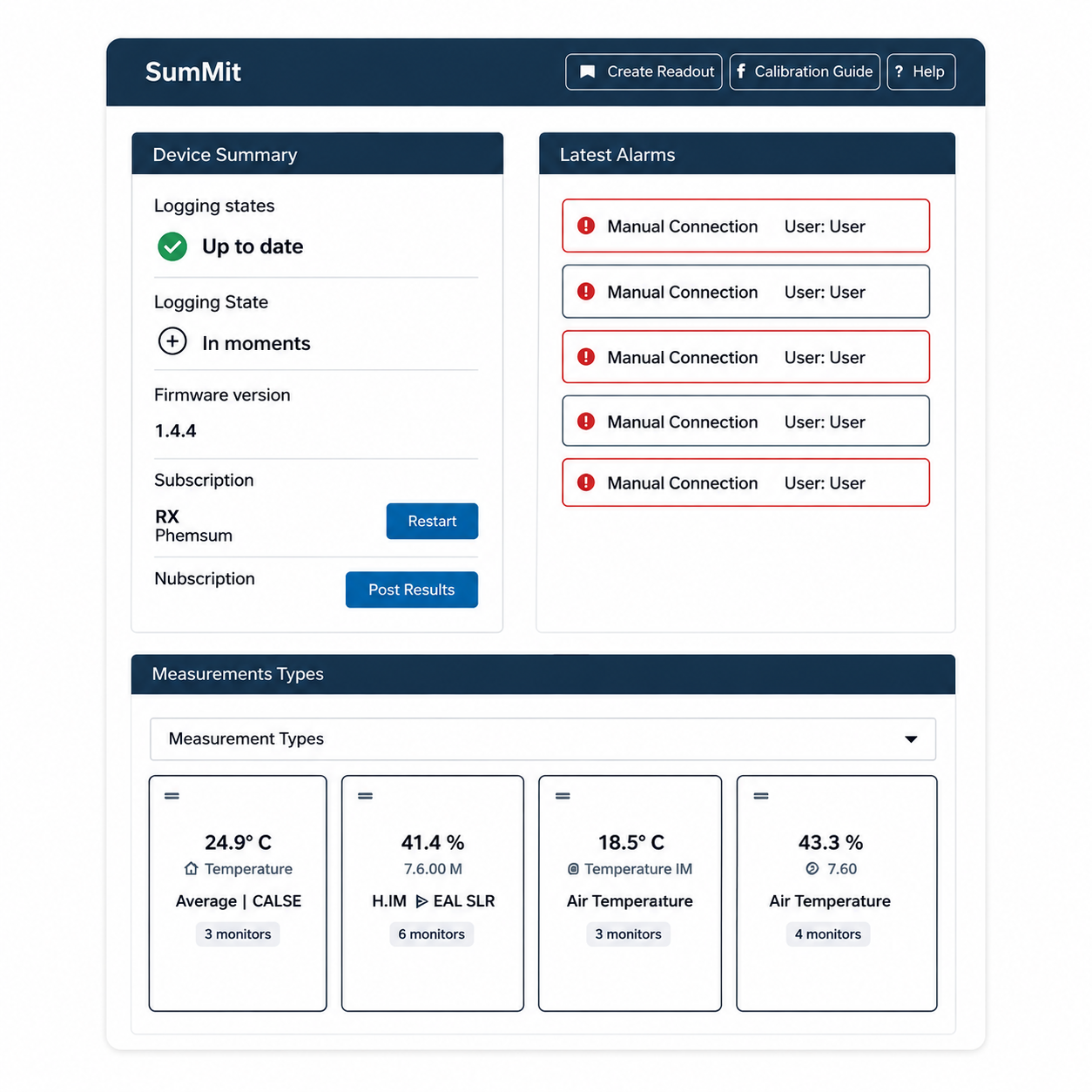This screenshot has width=1092, height=1092.
Task: Click the Latest Alarms panel header
Action: point(747,154)
